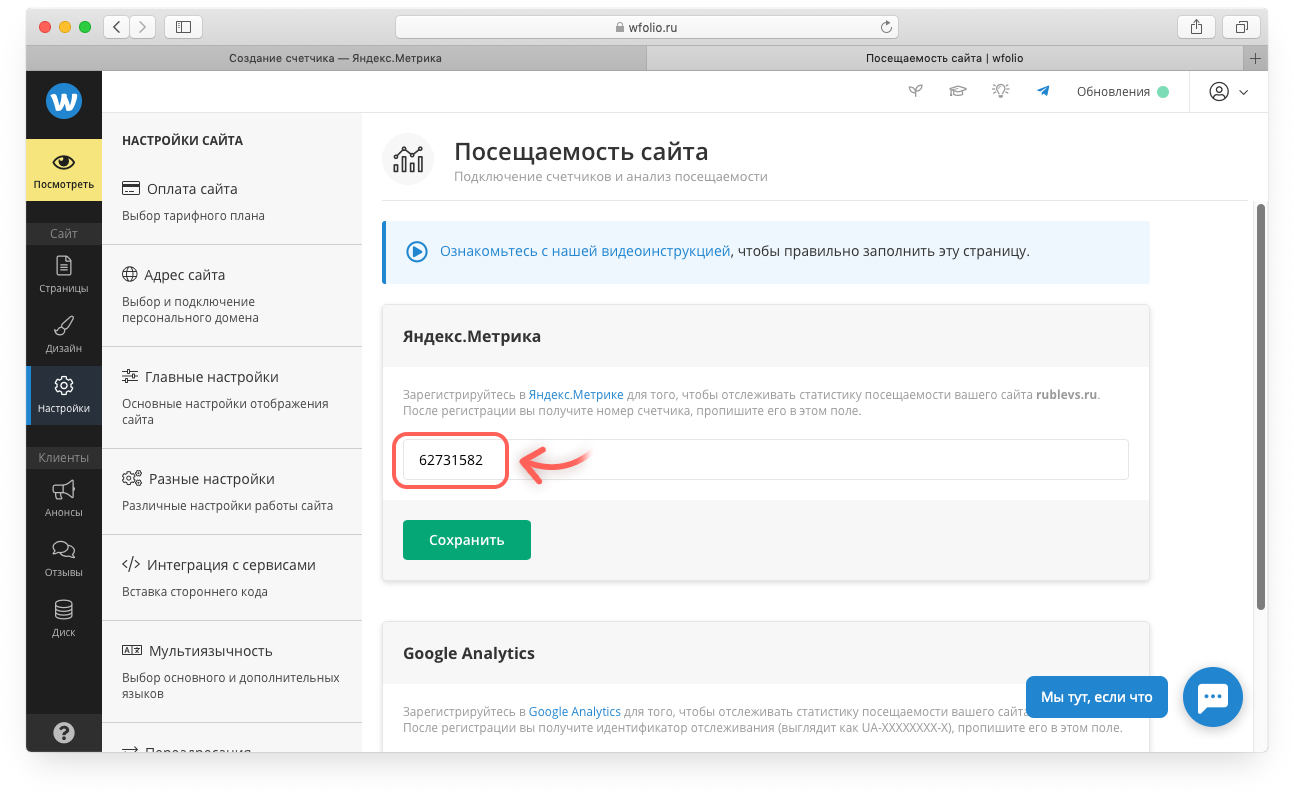The width and height of the screenshot is (1294, 796).
Task: Click the НАСТРОЙКИ САЙТА sidebar heading
Action: pyautogui.click(x=182, y=141)
